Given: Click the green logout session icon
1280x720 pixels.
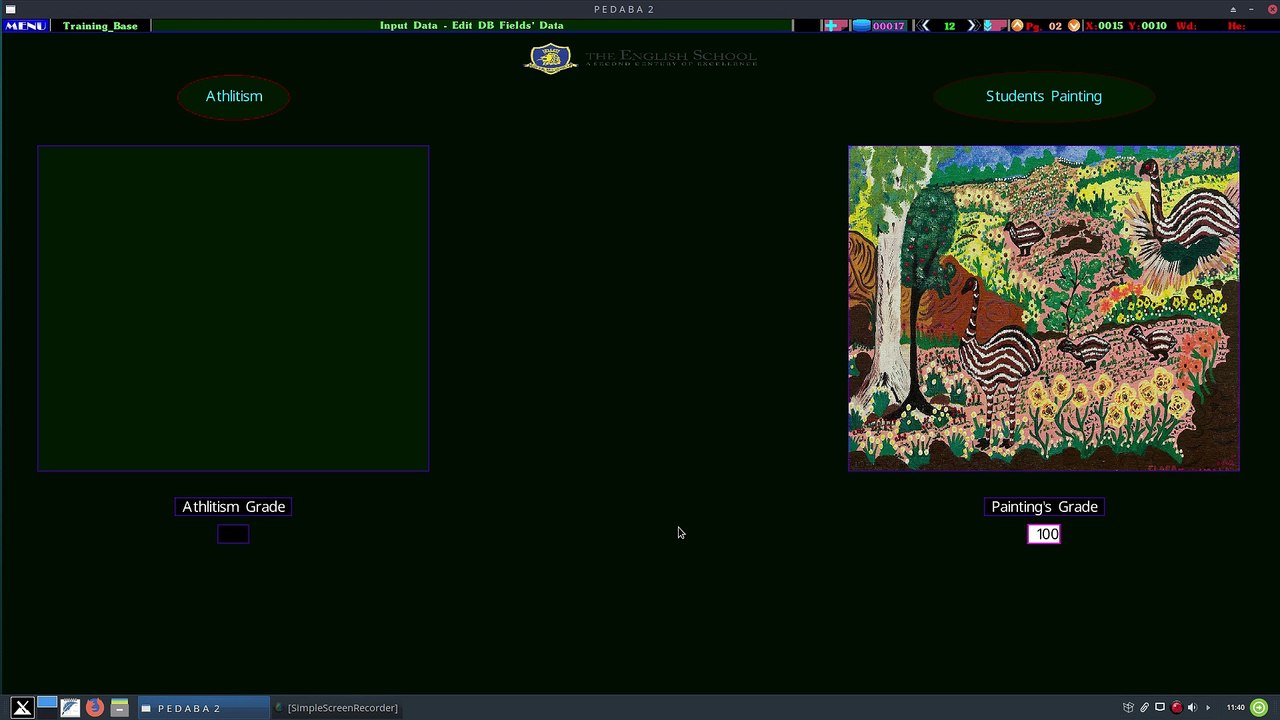Looking at the screenshot, I should tap(1259, 708).
